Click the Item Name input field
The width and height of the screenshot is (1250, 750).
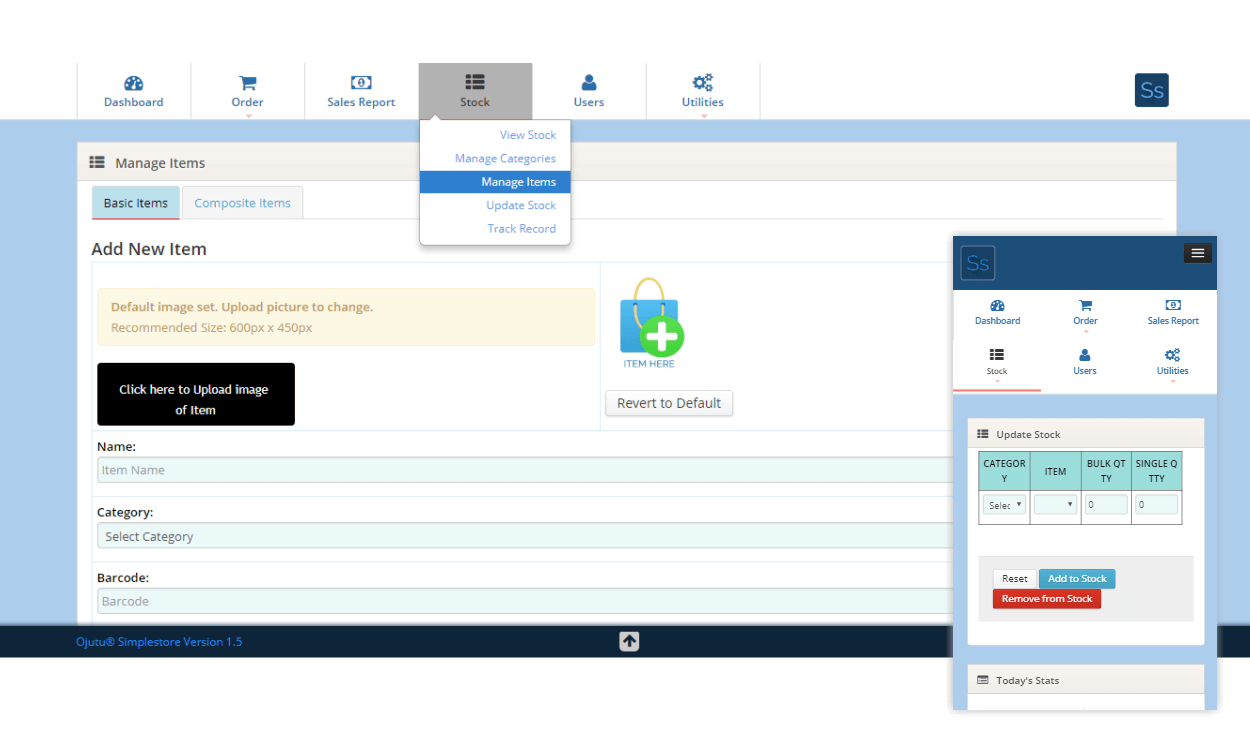(x=525, y=470)
